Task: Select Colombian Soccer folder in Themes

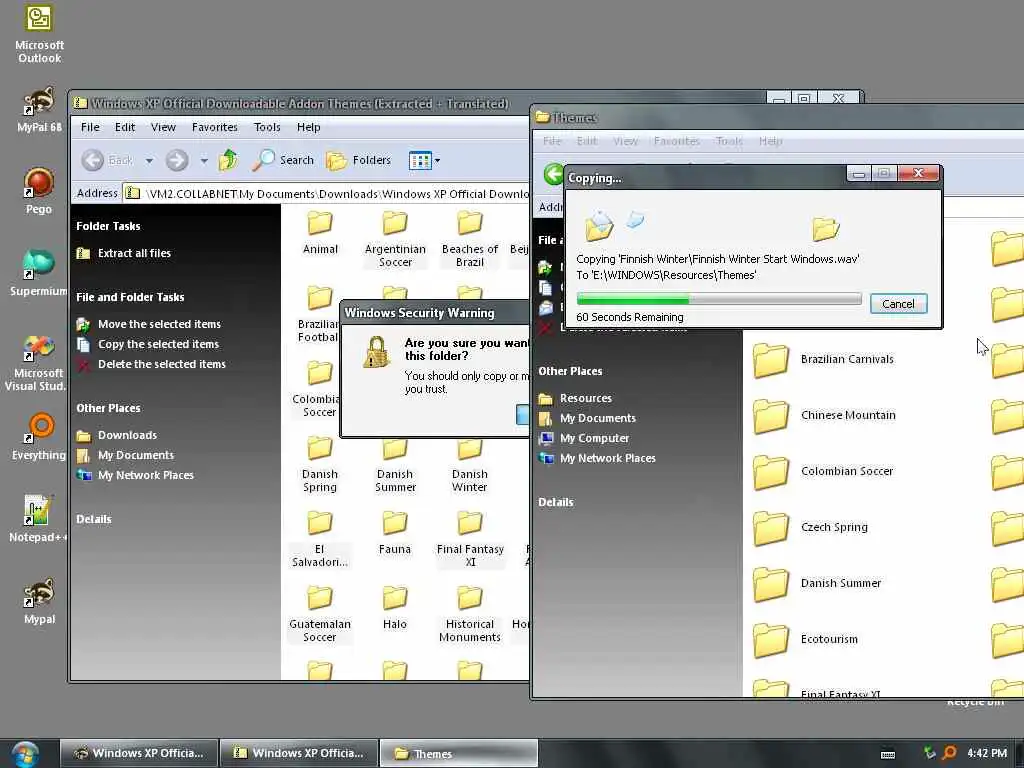Action: click(823, 471)
